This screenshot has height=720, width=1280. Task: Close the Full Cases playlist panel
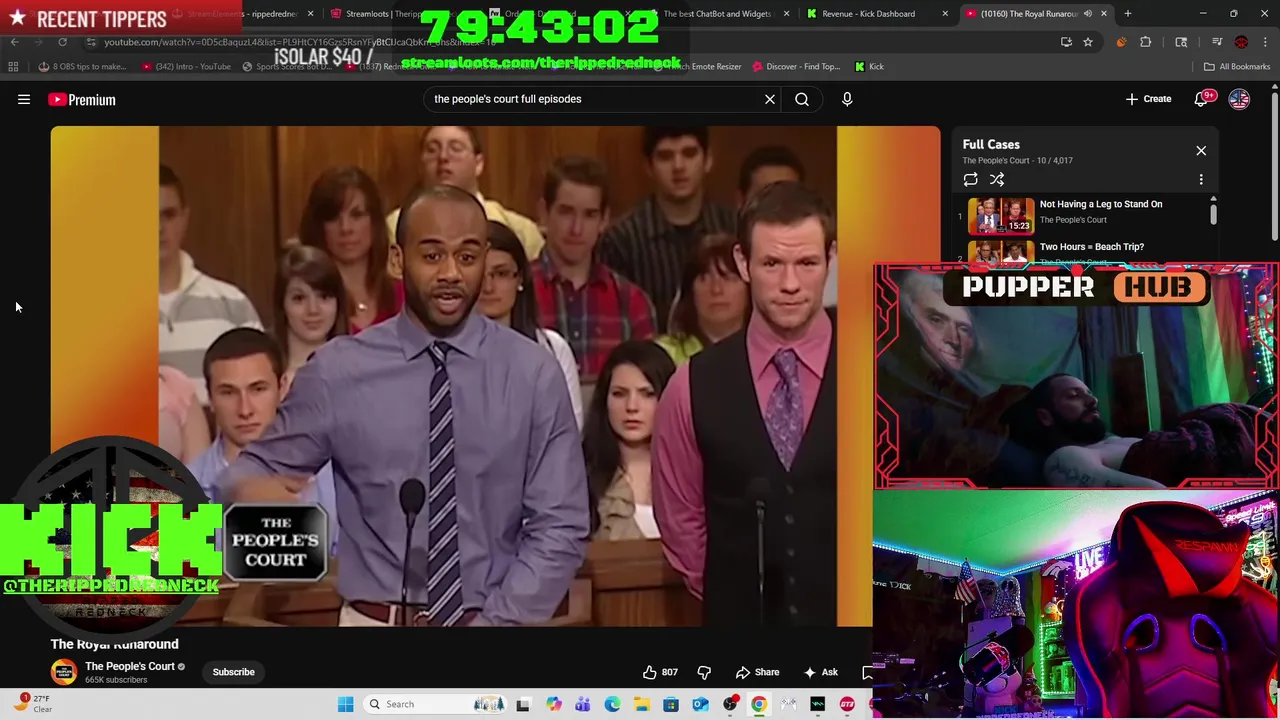point(1201,150)
